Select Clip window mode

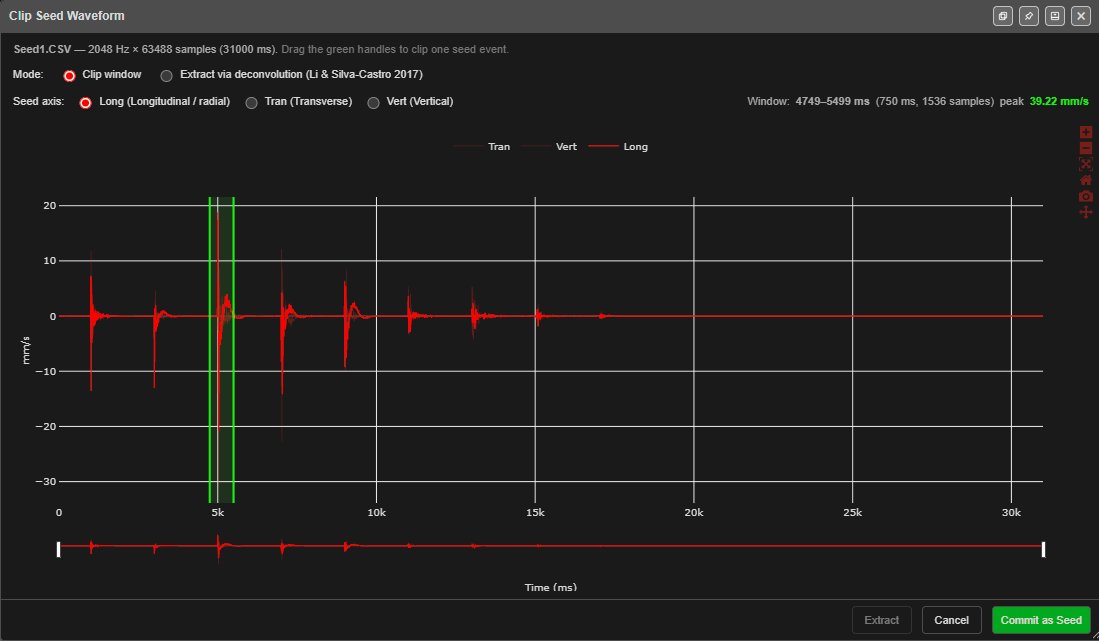point(69,75)
